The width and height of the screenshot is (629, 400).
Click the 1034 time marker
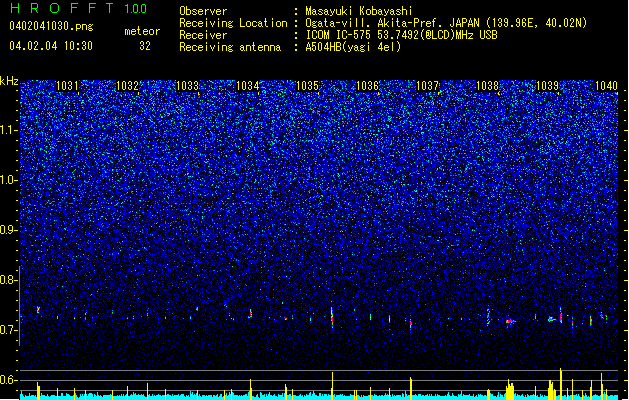(x=248, y=85)
